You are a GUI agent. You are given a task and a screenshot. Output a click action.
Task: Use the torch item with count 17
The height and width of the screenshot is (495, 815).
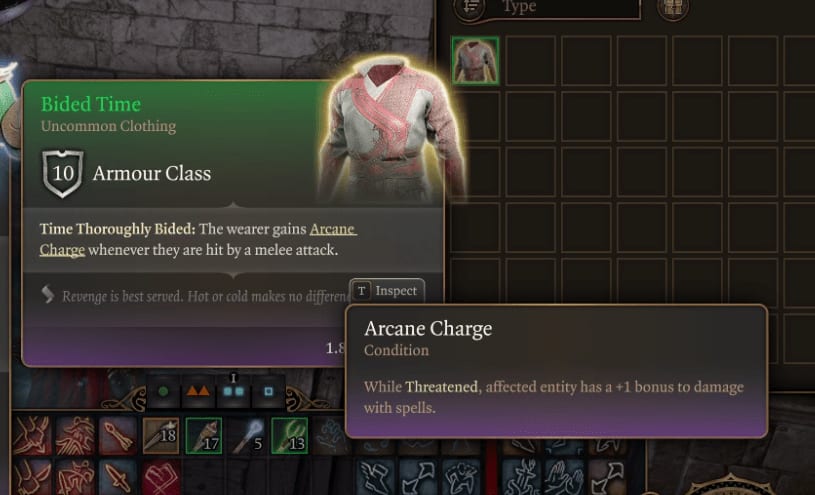click(204, 435)
